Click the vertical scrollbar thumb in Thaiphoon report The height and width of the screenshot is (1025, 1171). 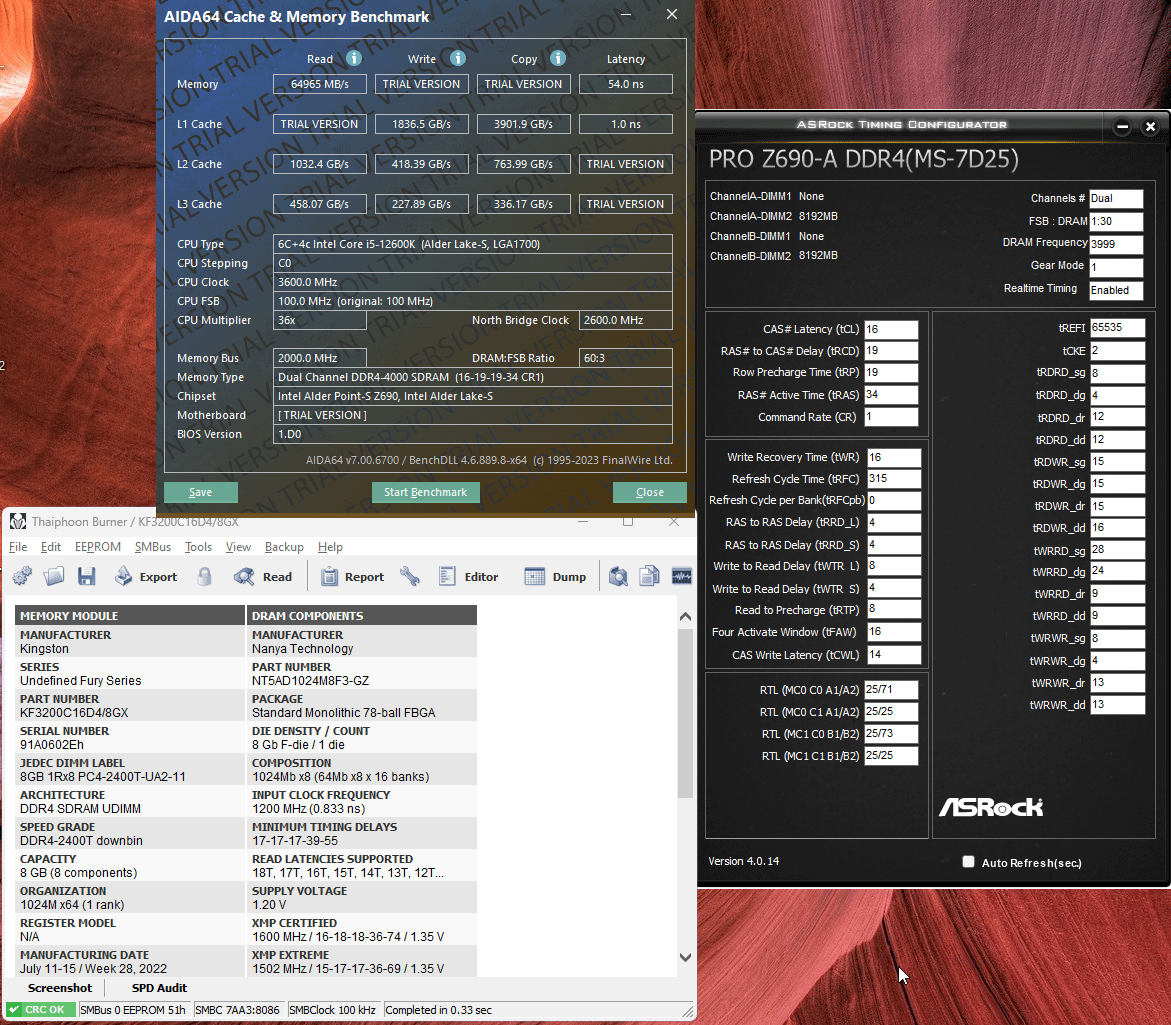pos(686,714)
